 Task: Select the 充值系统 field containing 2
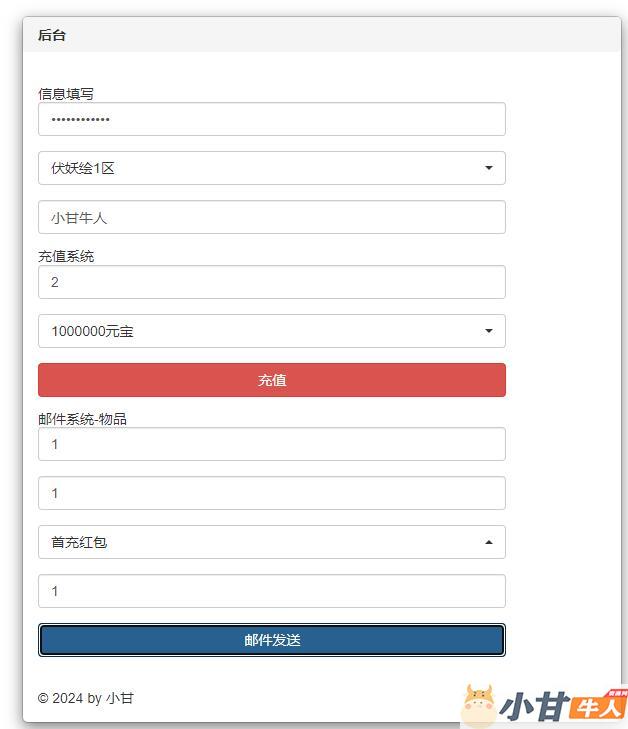point(271,282)
